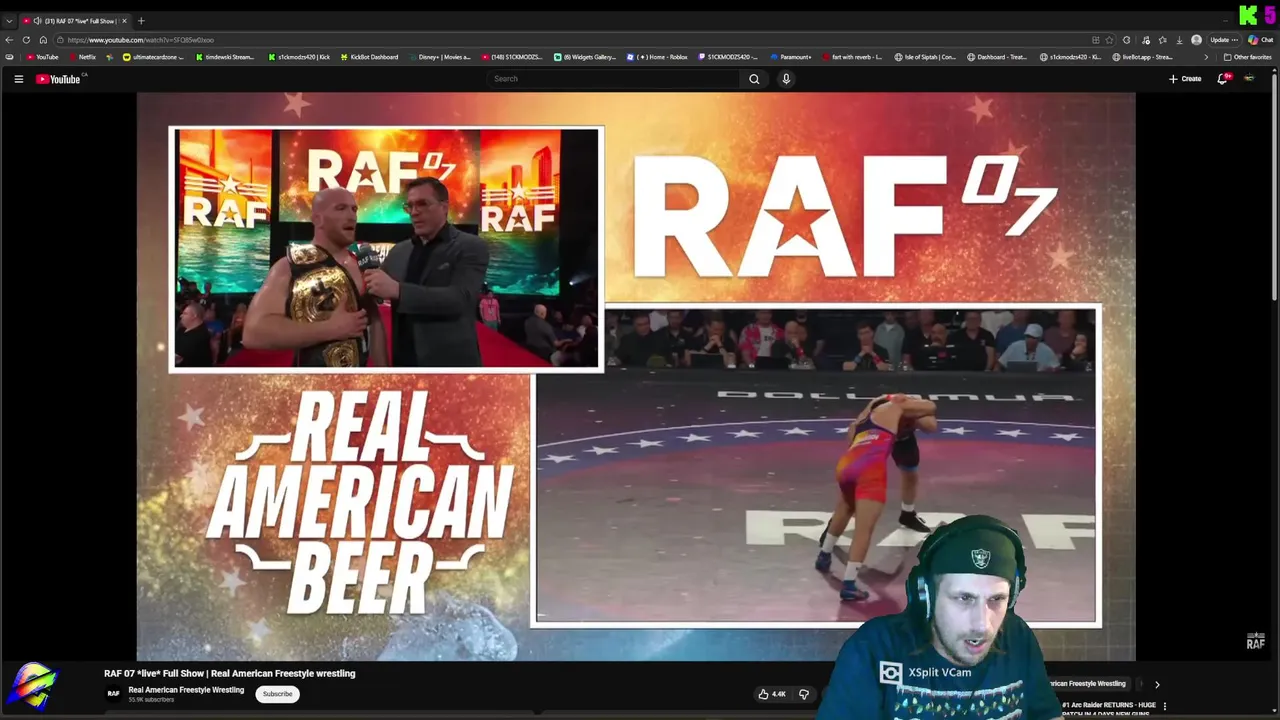The height and width of the screenshot is (720, 1280).
Task: Open the browser profile avatar
Action: pyautogui.click(x=1196, y=40)
